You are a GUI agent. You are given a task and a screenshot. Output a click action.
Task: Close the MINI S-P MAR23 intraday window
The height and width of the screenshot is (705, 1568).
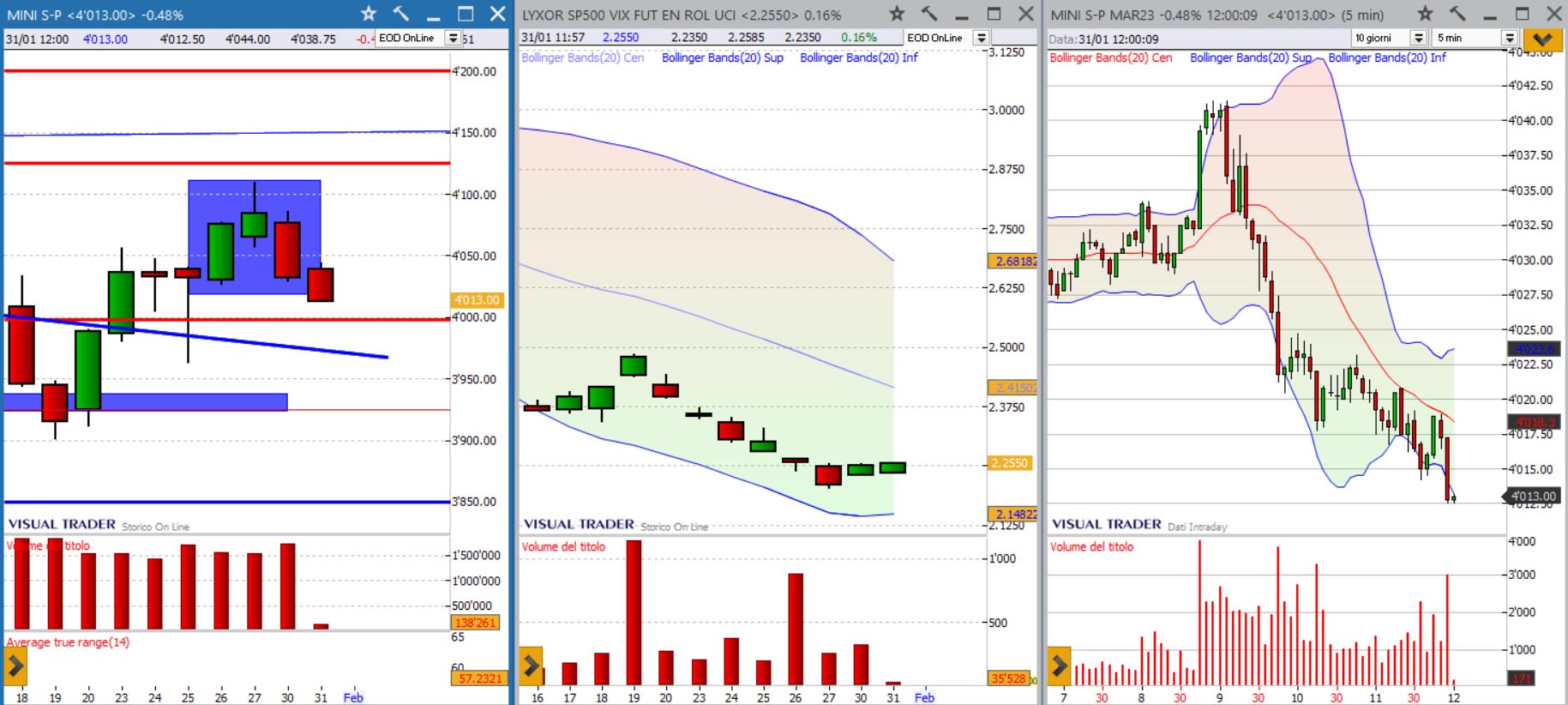click(x=1553, y=14)
